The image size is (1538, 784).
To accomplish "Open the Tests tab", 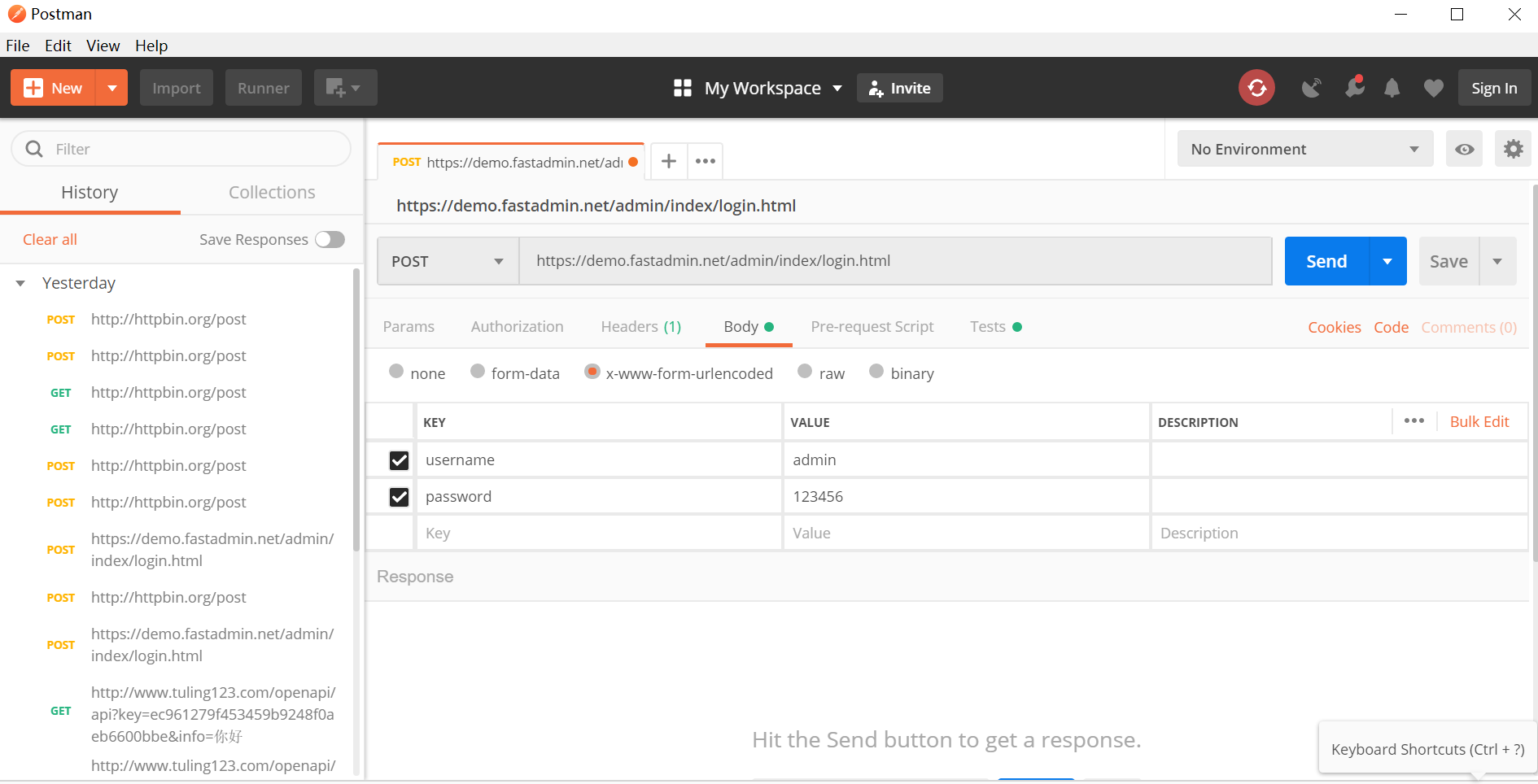I will [995, 326].
